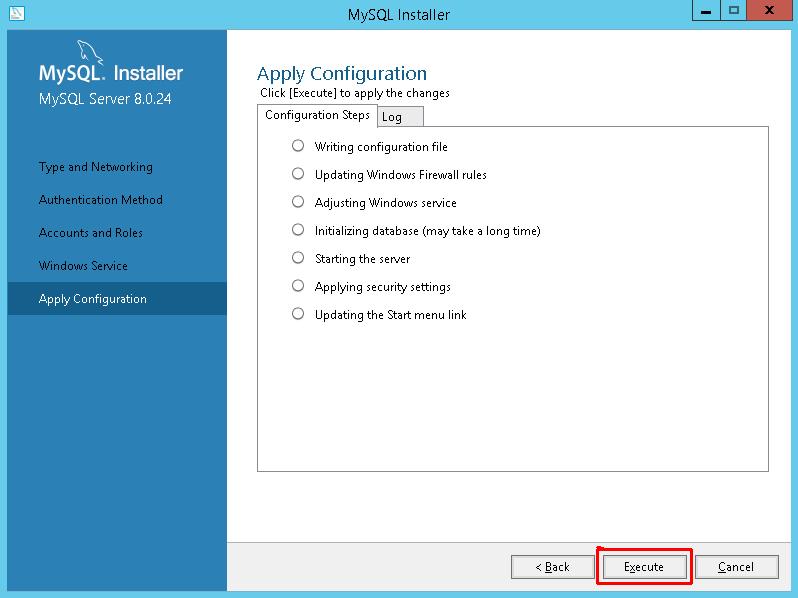Image resolution: width=798 pixels, height=598 pixels.
Task: Open the Type and Networking step
Action: coord(96,167)
